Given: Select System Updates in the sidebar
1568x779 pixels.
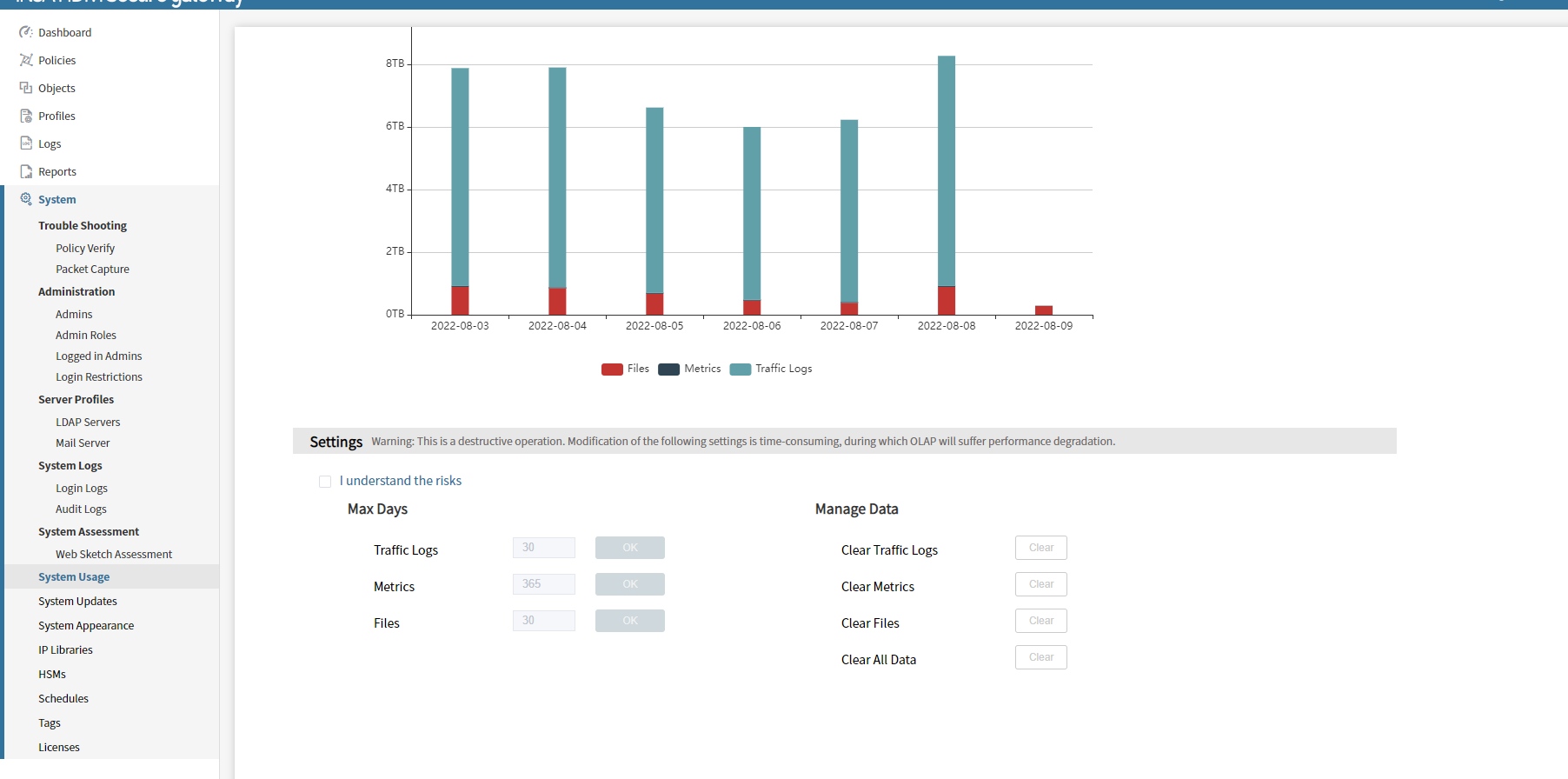Looking at the screenshot, I should point(77,602).
